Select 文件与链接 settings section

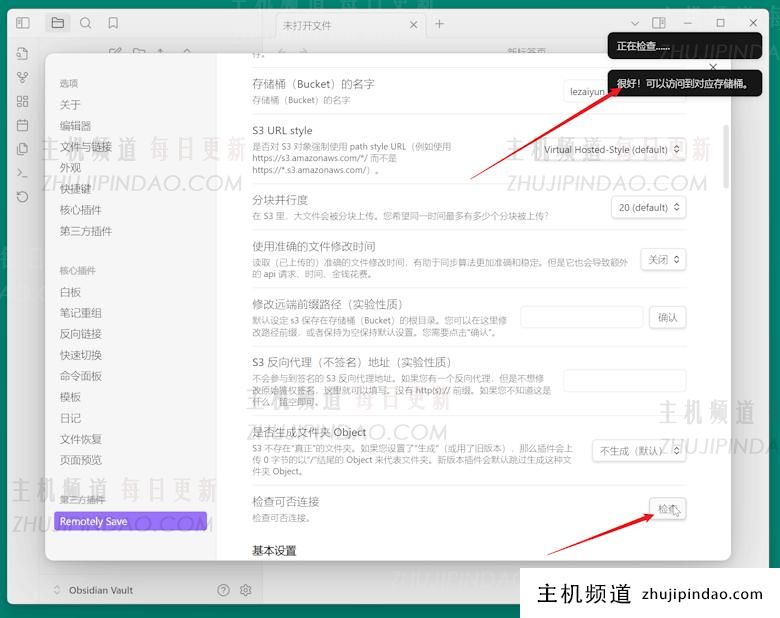click(x=86, y=146)
